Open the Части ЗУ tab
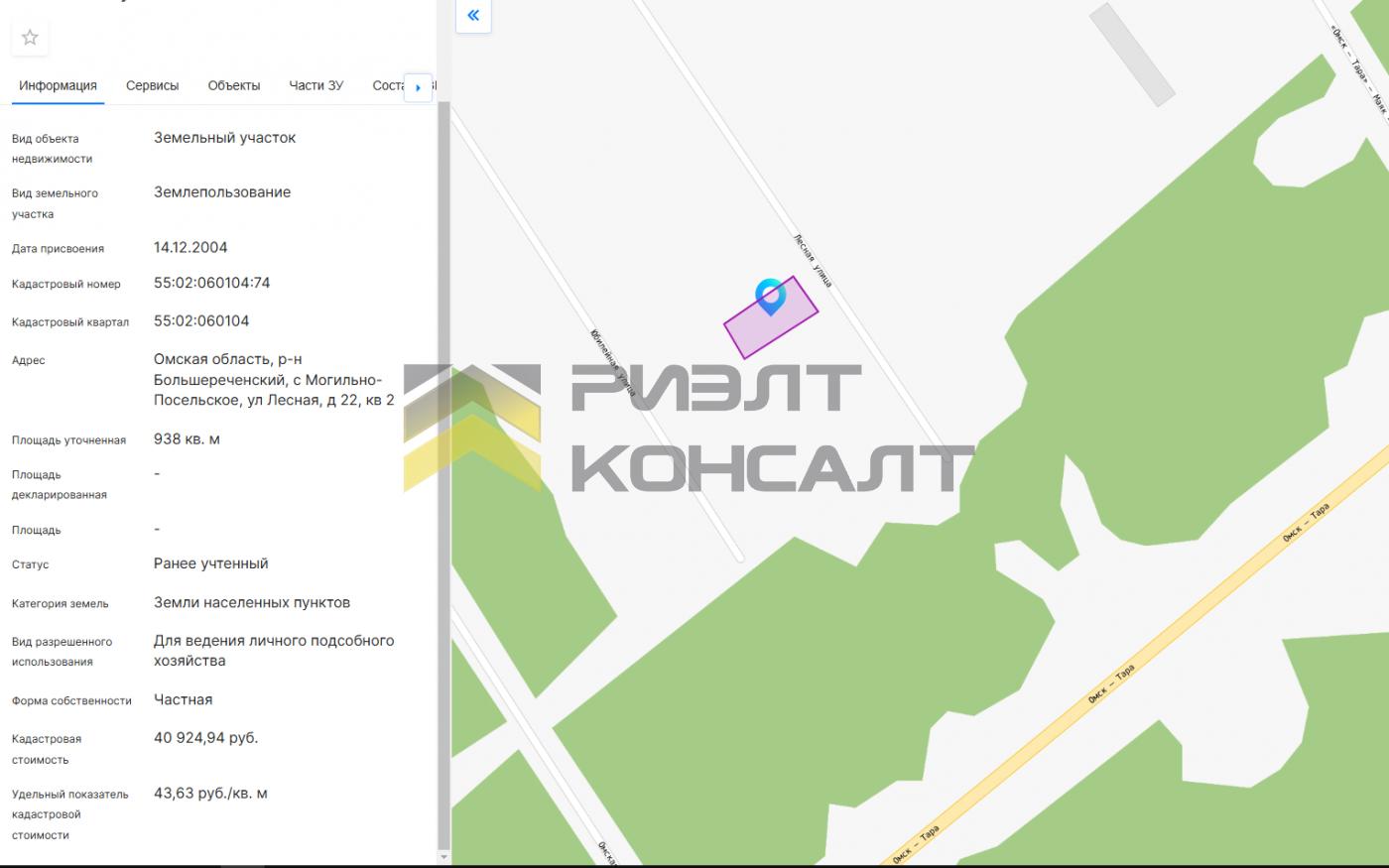This screenshot has height=868, width=1389. 316,86
